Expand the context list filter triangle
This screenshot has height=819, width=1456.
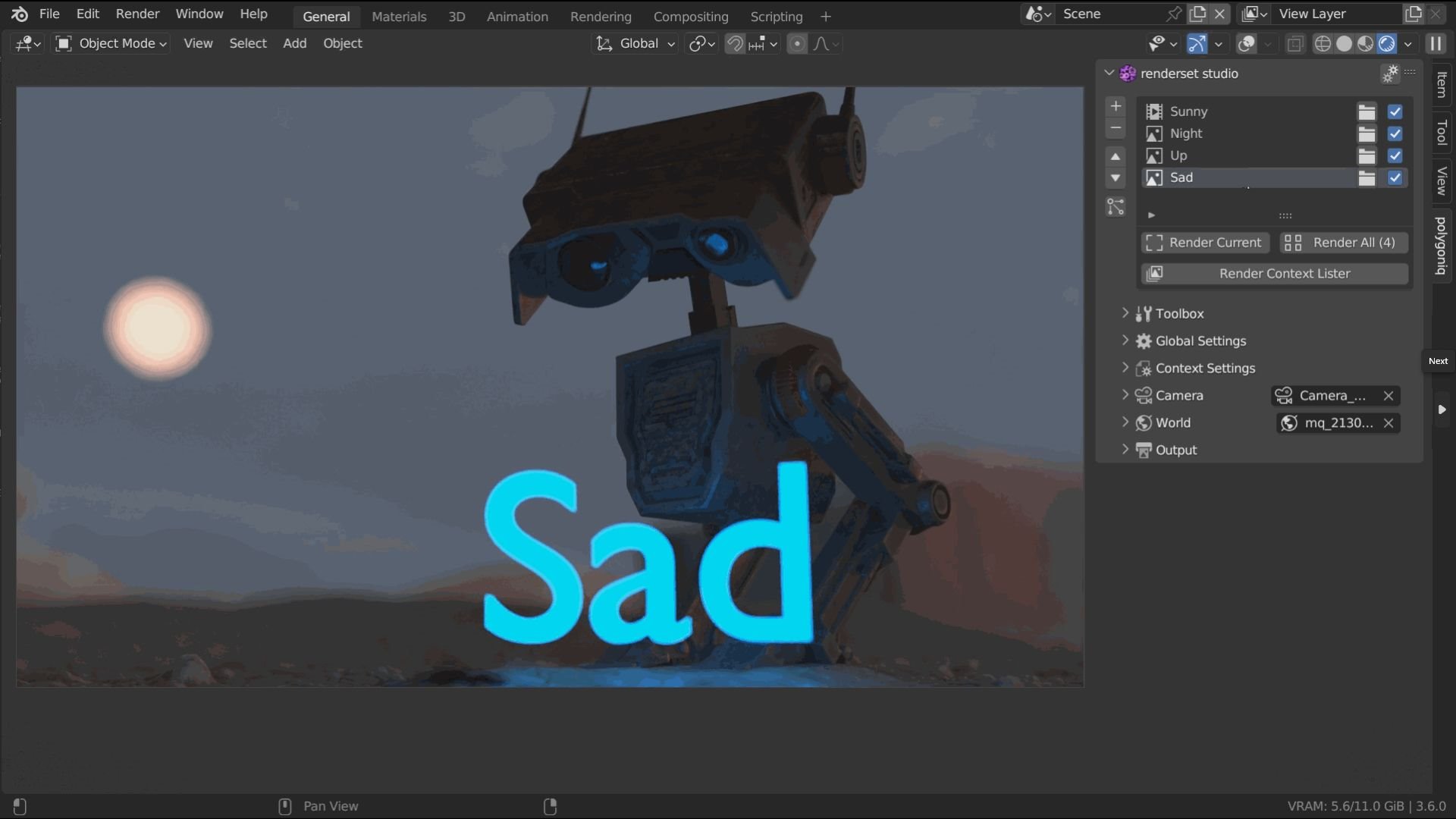1151,215
